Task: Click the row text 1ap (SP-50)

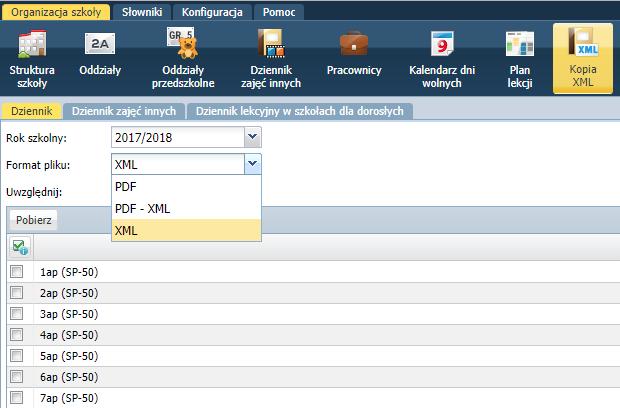Action: 69,272
